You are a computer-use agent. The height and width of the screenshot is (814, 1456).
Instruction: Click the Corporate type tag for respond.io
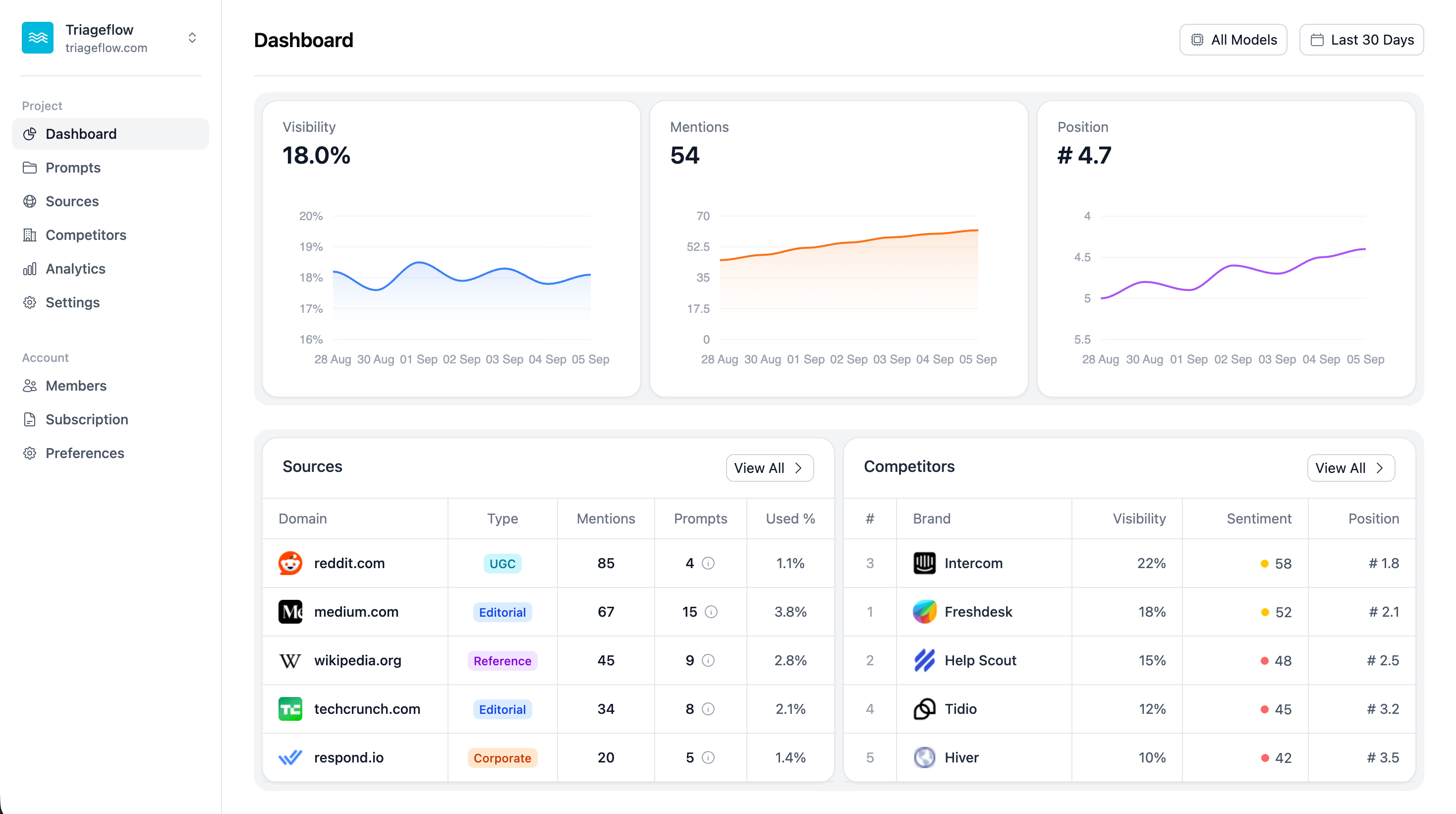(502, 758)
